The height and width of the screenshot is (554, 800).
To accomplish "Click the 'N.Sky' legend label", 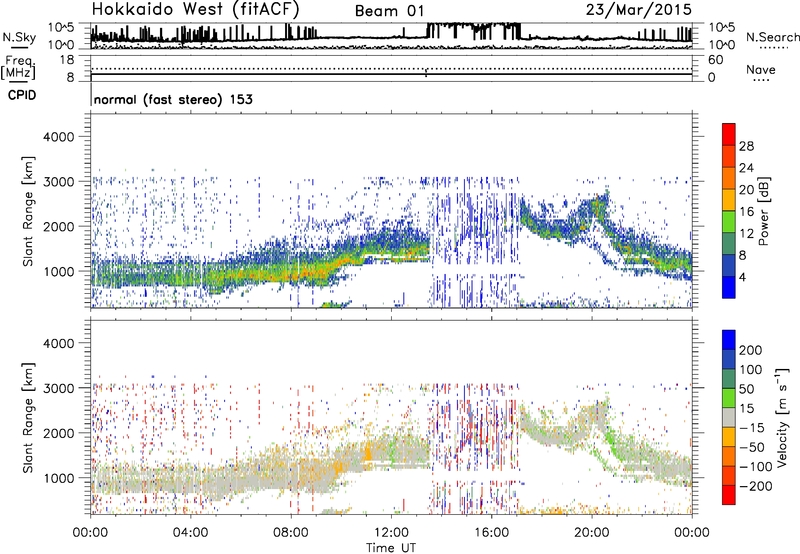I will pyautogui.click(x=19, y=37).
